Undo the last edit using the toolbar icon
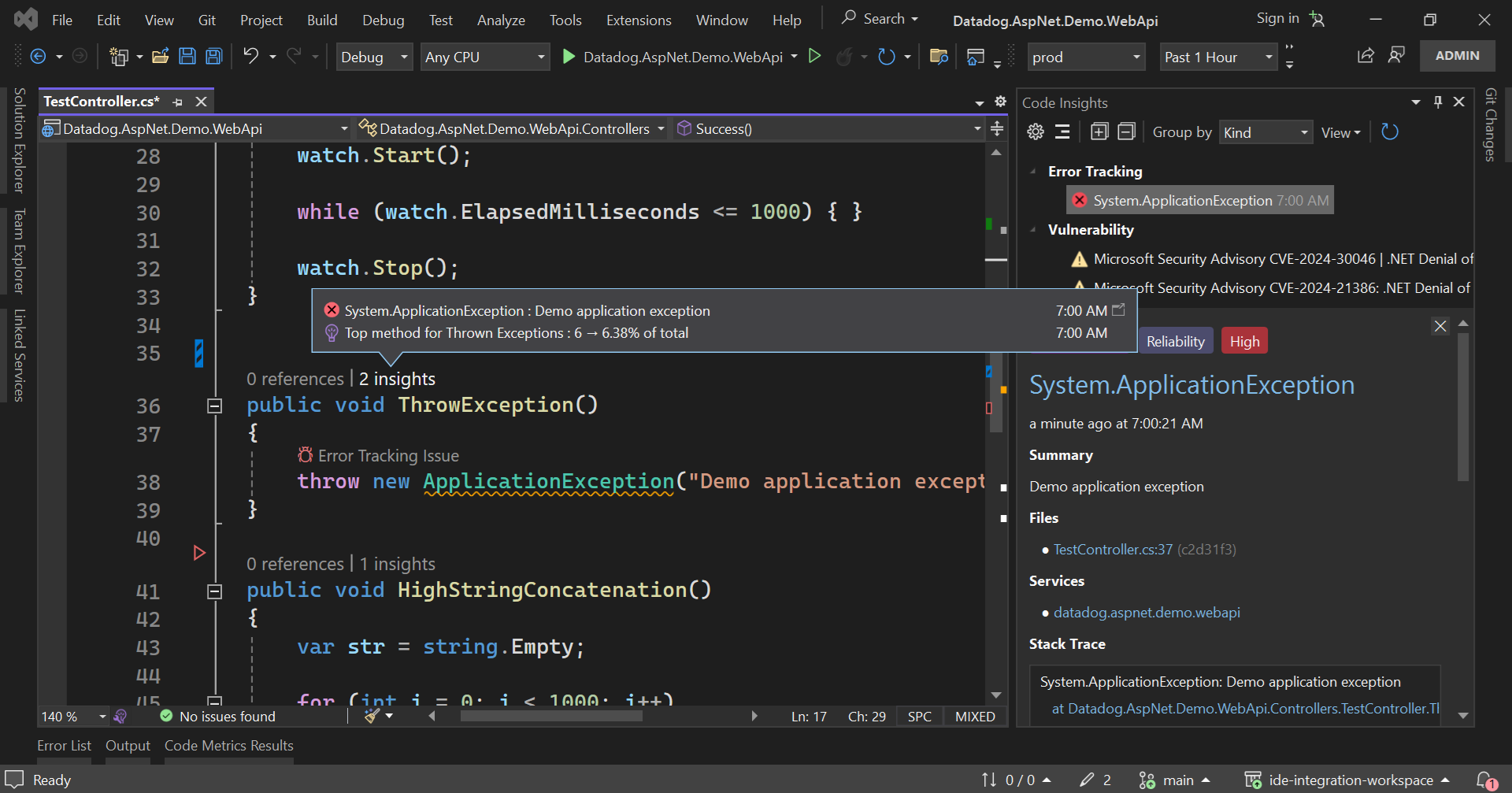Image resolution: width=1512 pixels, height=793 pixels. 250,56
